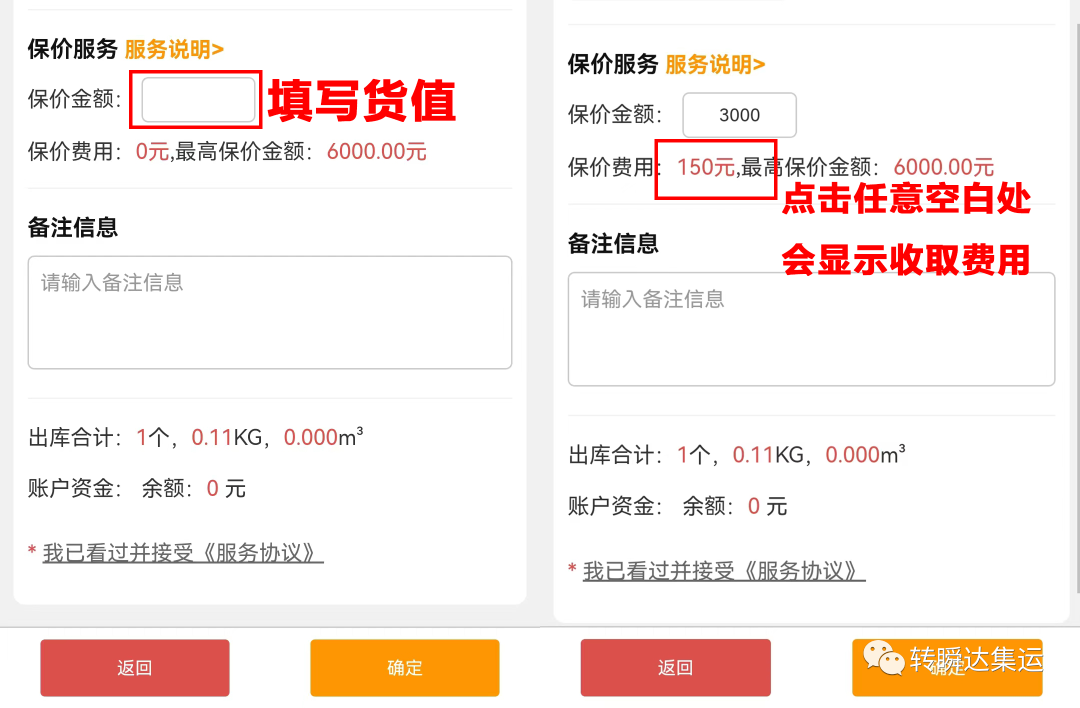Open 服务协议 agreement link on right
Screen dimensions: 1080x708
point(723,571)
